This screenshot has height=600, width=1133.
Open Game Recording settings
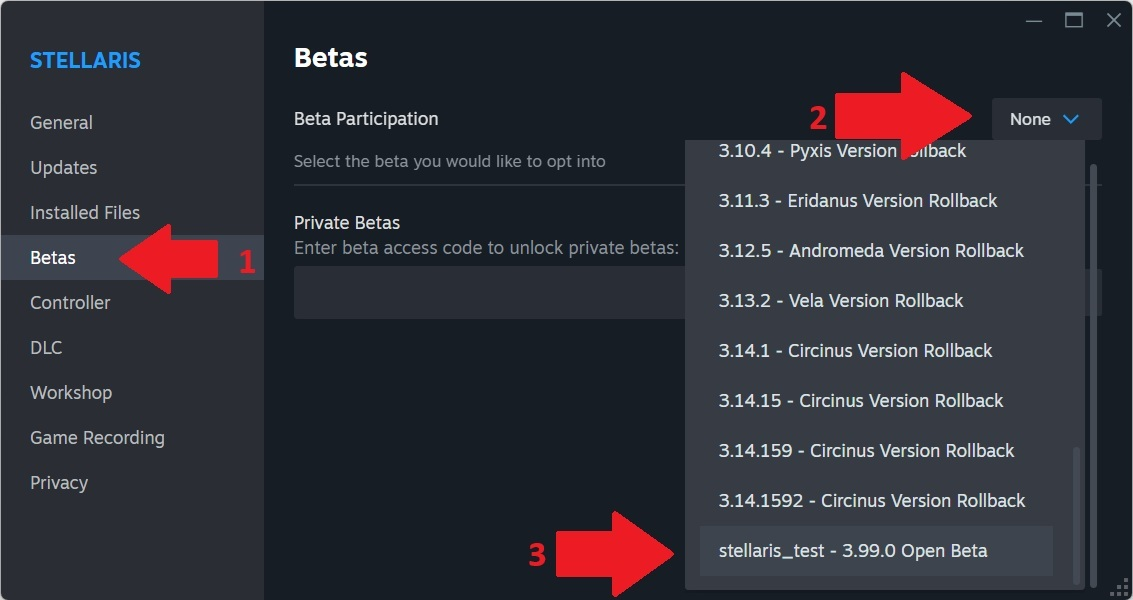(97, 438)
